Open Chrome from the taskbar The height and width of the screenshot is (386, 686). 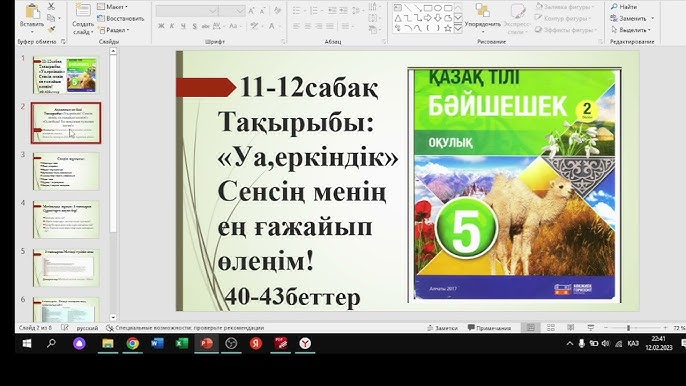pyautogui.click(x=133, y=344)
